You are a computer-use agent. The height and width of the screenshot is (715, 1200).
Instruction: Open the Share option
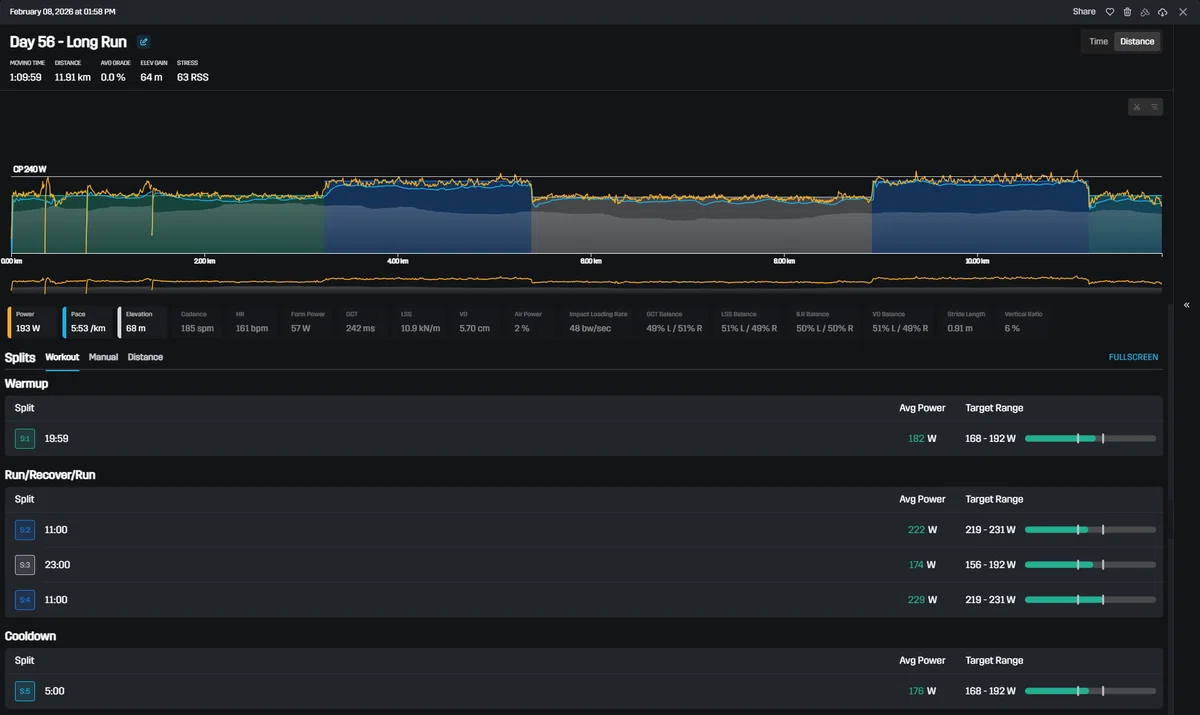click(x=1084, y=12)
